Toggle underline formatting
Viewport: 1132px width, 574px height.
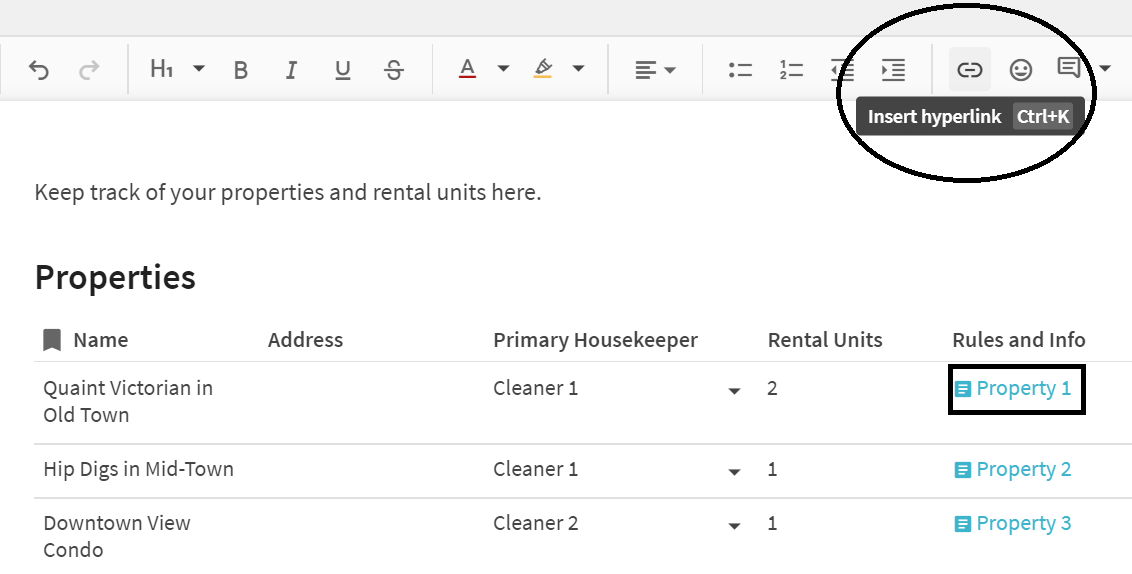point(342,70)
